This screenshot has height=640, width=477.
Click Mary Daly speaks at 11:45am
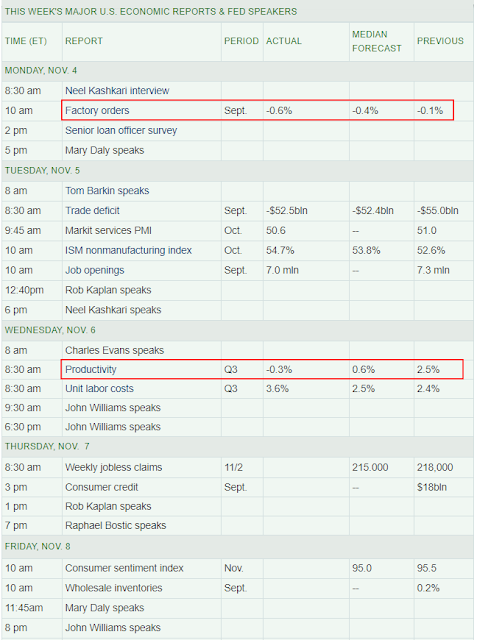coord(104,608)
